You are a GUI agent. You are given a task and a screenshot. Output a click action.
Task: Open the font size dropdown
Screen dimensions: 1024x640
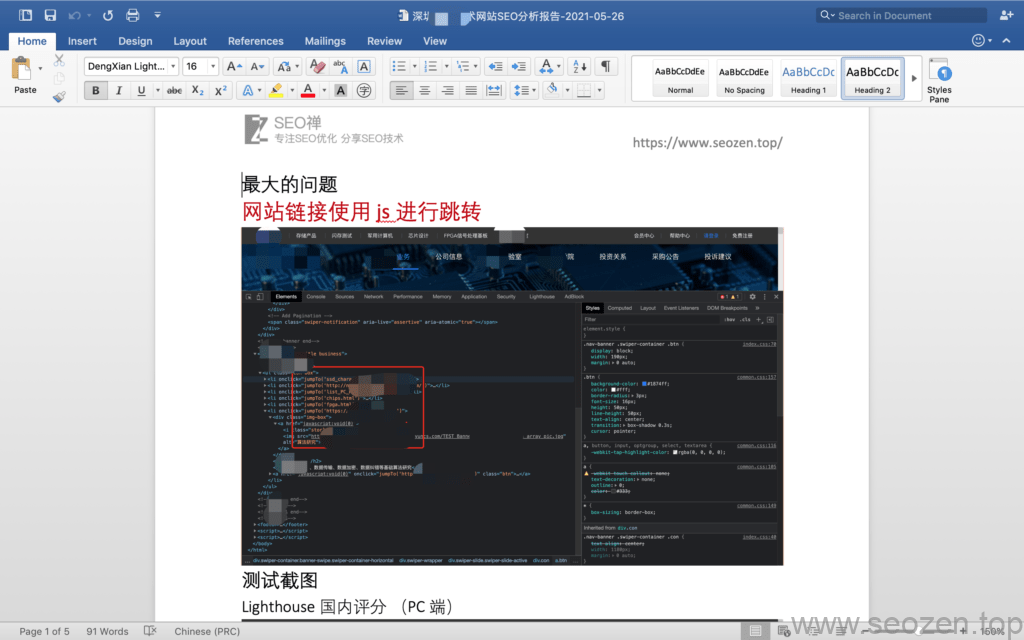point(212,66)
